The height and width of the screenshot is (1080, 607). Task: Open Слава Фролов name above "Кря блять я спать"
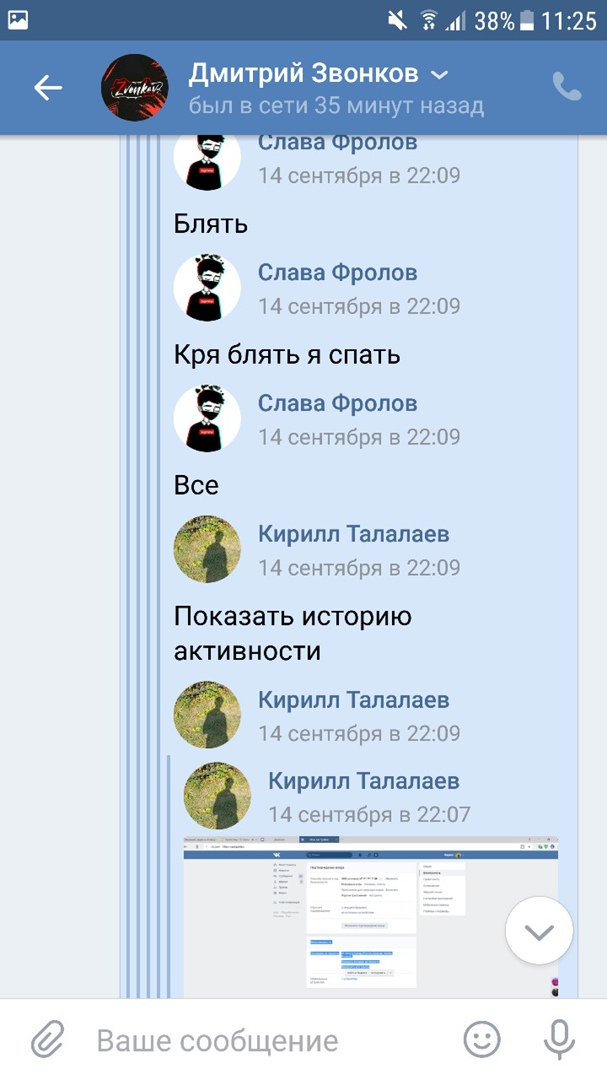click(337, 272)
